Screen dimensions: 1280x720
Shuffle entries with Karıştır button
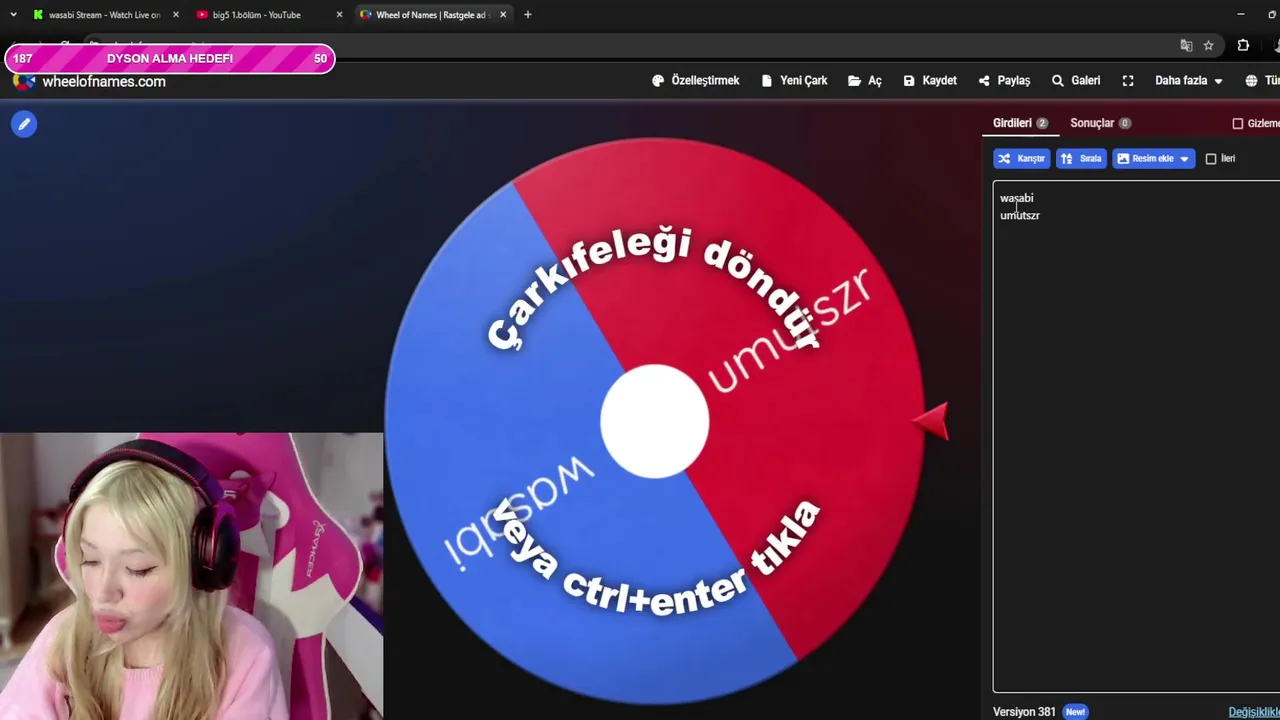point(1021,158)
